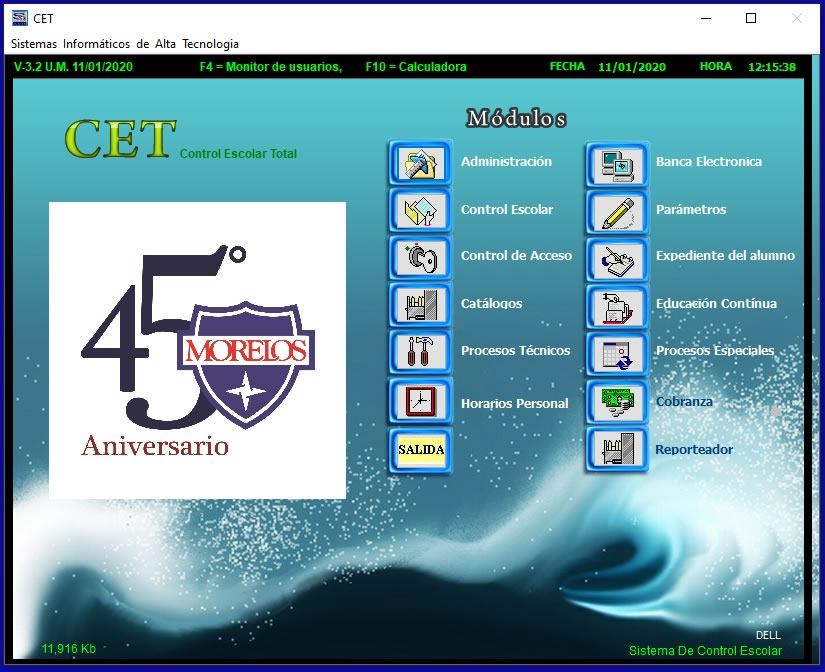Click the Reporteador label
This screenshot has height=672, width=825.
694,449
